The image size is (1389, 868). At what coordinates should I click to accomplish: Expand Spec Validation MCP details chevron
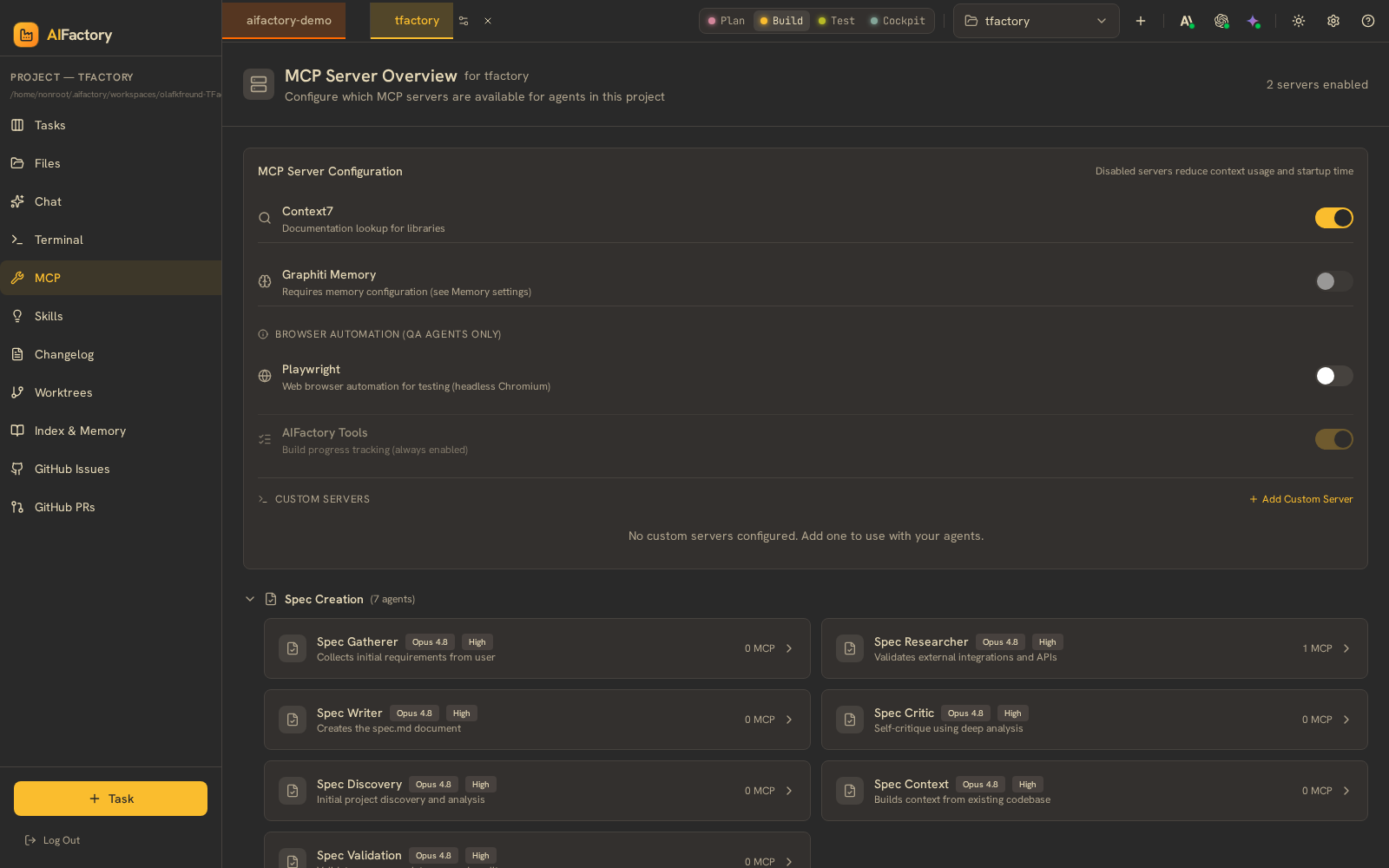coord(789,862)
